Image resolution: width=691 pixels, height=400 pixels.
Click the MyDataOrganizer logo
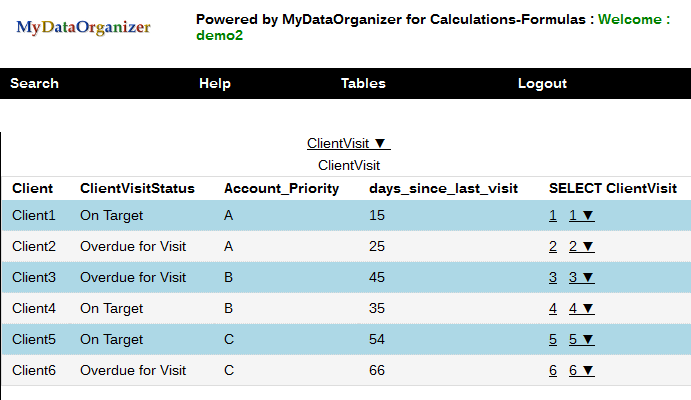click(83, 27)
